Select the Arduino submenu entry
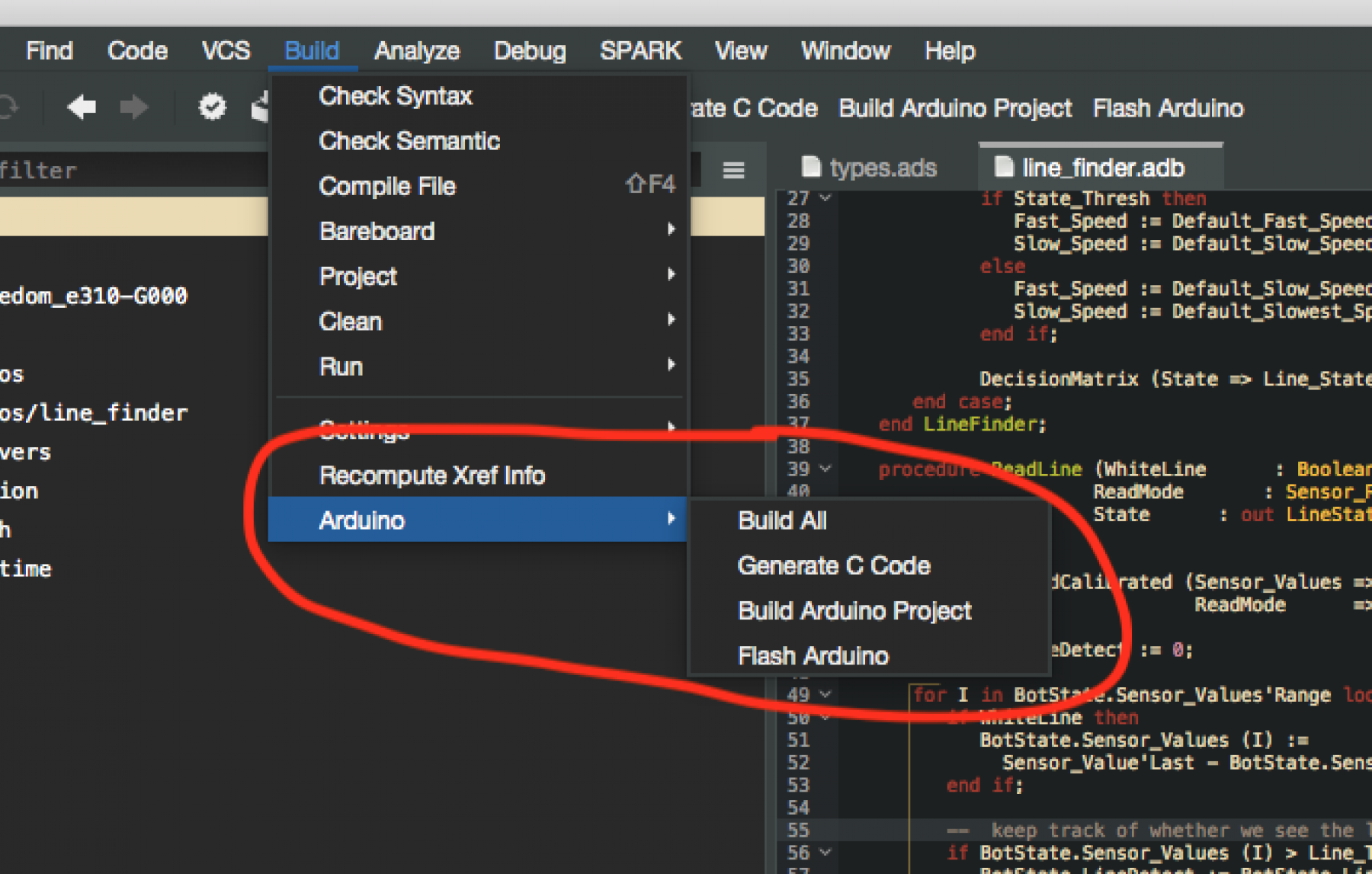Image resolution: width=1372 pixels, height=874 pixels. (479, 520)
